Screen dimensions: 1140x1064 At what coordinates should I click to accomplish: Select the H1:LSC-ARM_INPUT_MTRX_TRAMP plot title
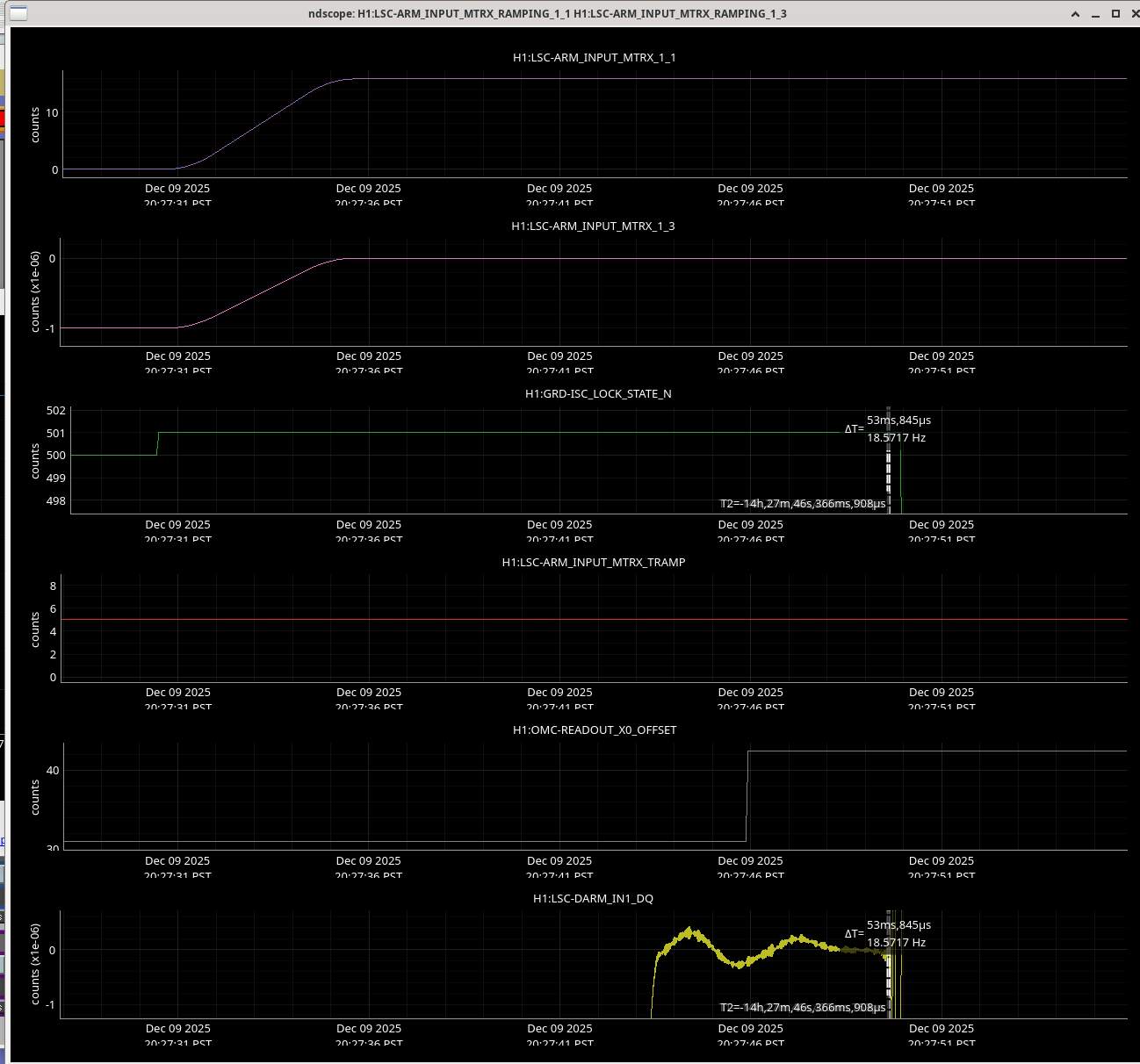coord(593,563)
